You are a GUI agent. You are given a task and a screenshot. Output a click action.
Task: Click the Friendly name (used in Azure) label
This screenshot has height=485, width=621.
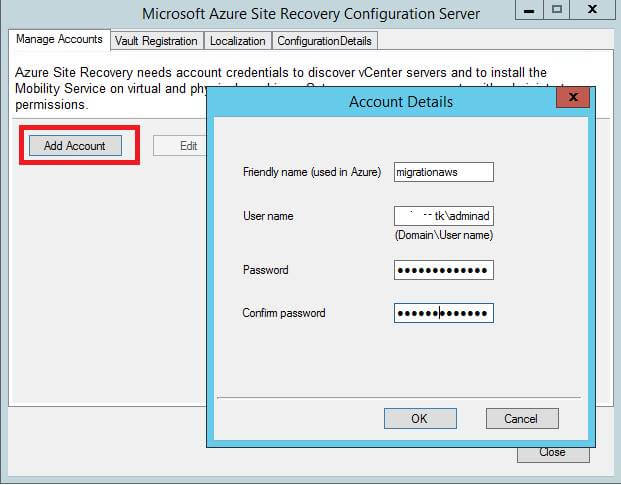click(x=312, y=172)
